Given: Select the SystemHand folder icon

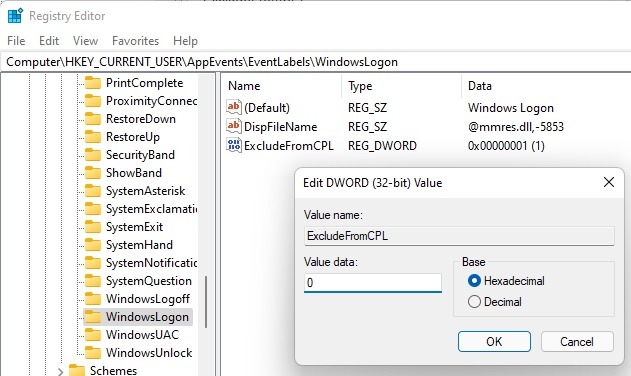Looking at the screenshot, I should coord(93,245).
